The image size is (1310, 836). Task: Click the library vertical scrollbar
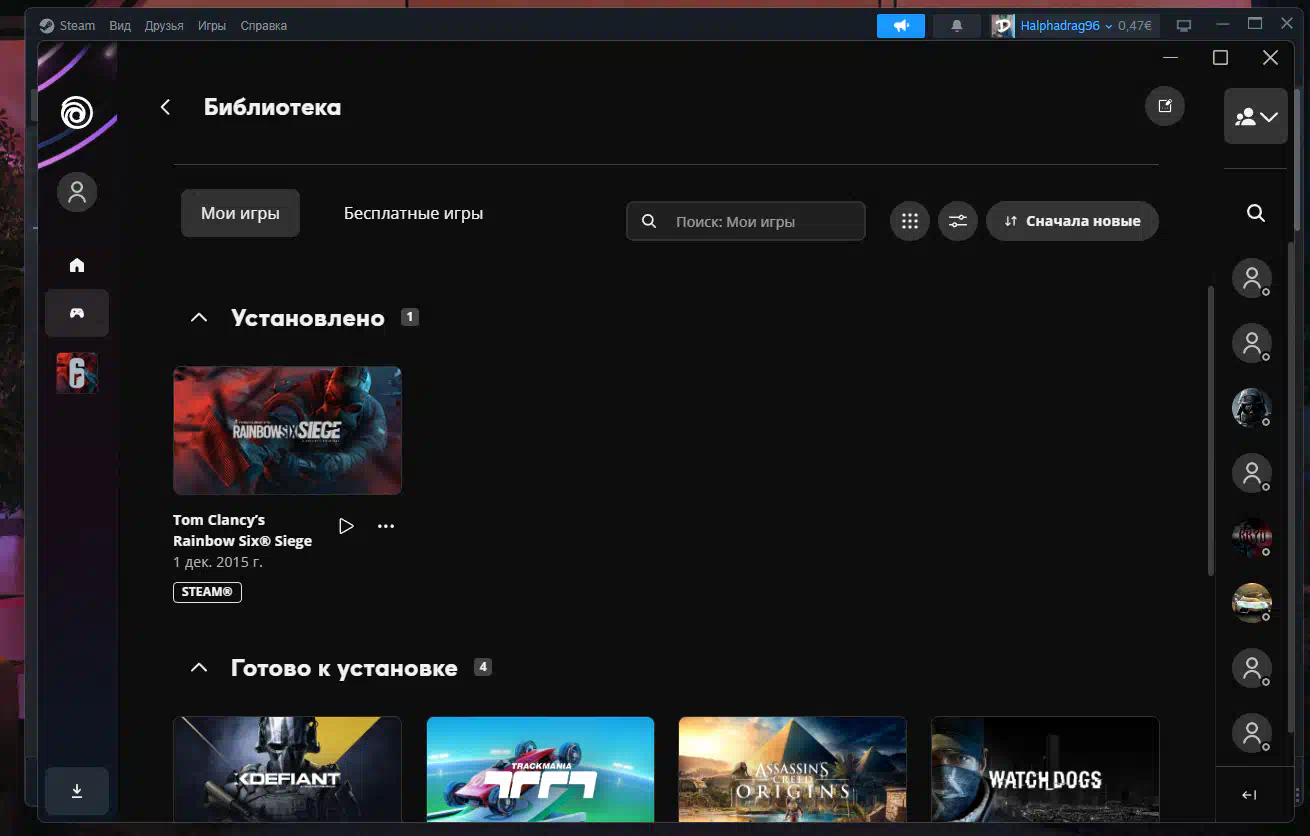1211,430
